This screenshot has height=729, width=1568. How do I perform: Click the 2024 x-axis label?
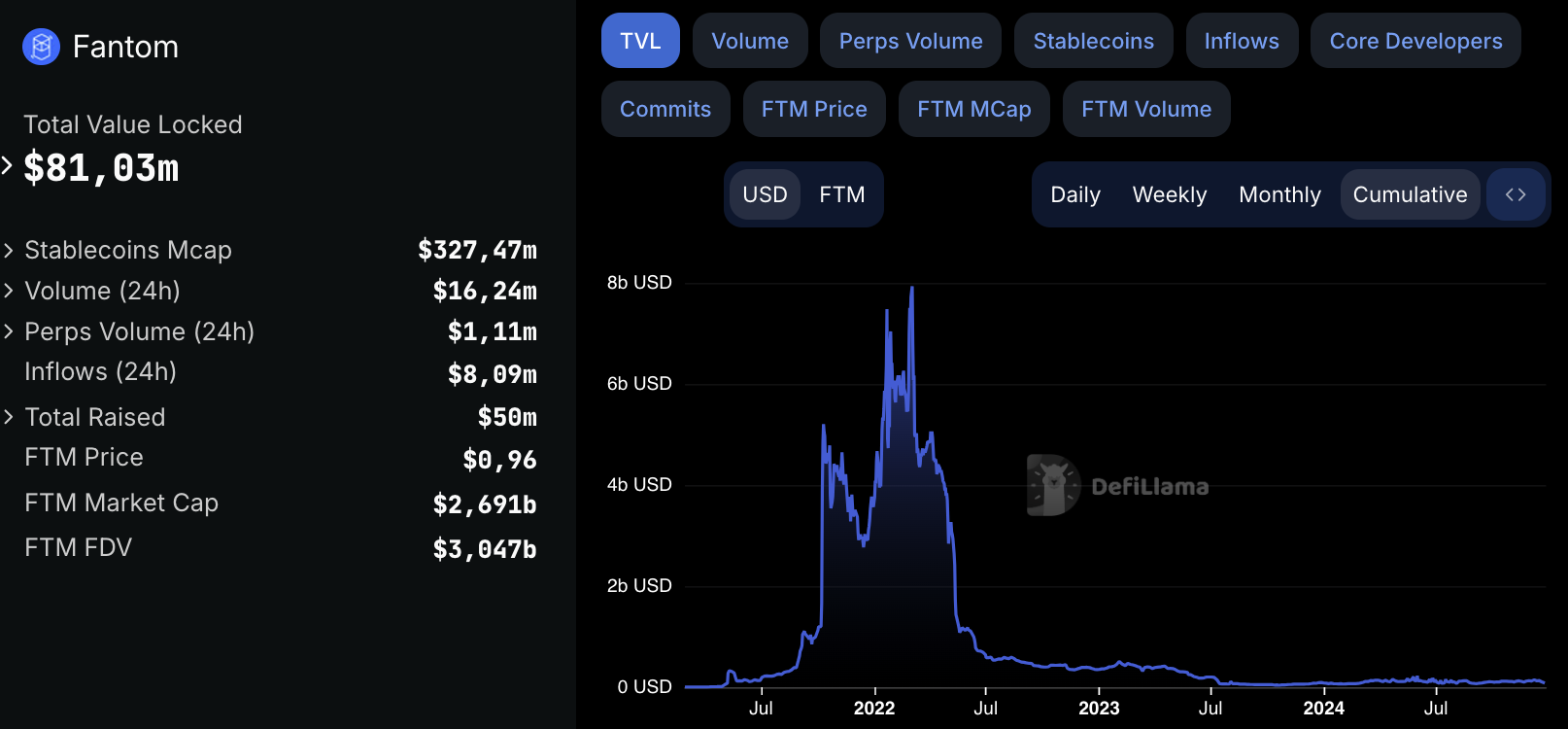pyautogui.click(x=1323, y=709)
